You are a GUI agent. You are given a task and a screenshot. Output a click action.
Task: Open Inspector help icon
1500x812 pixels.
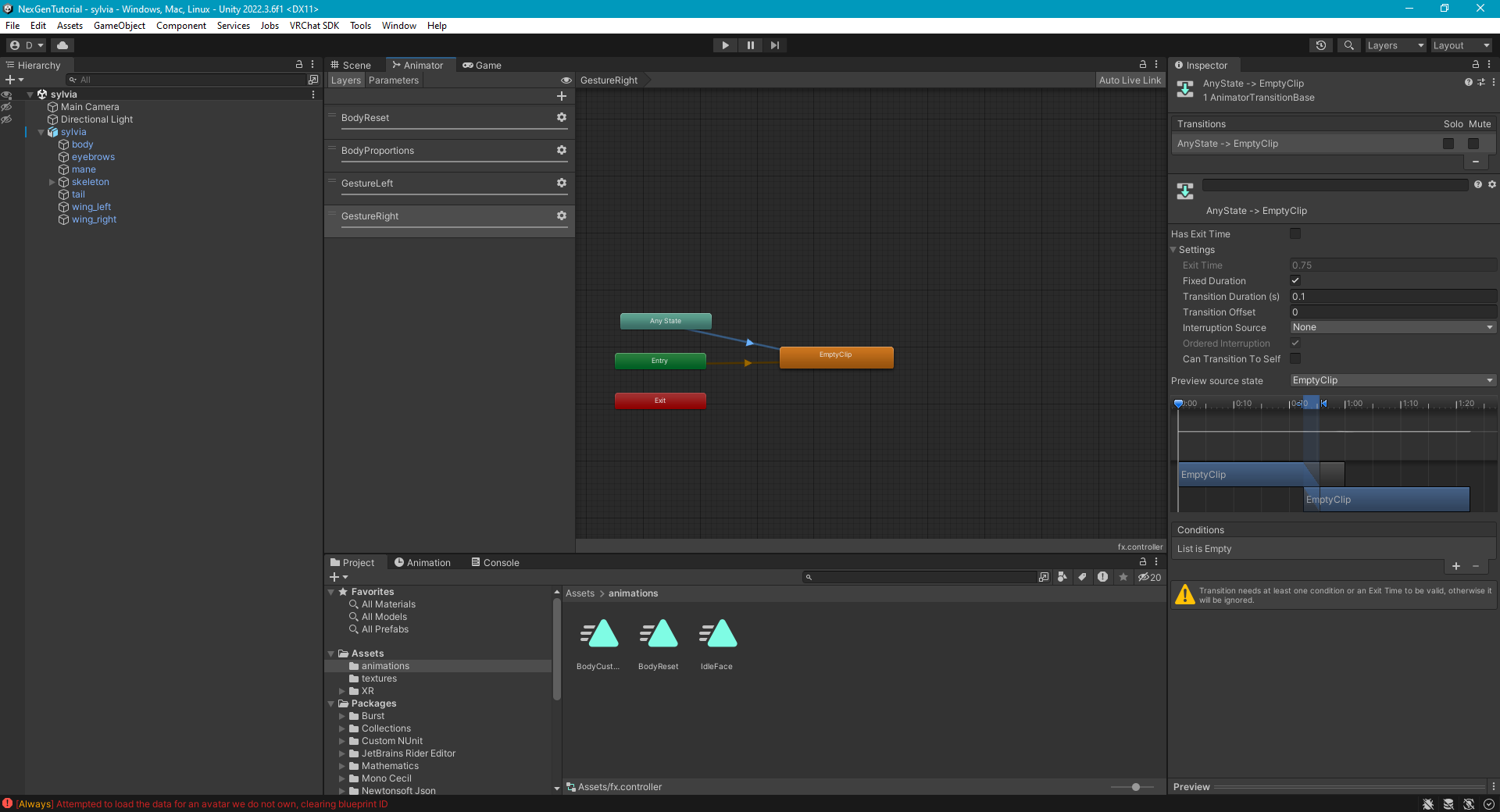pos(1468,82)
